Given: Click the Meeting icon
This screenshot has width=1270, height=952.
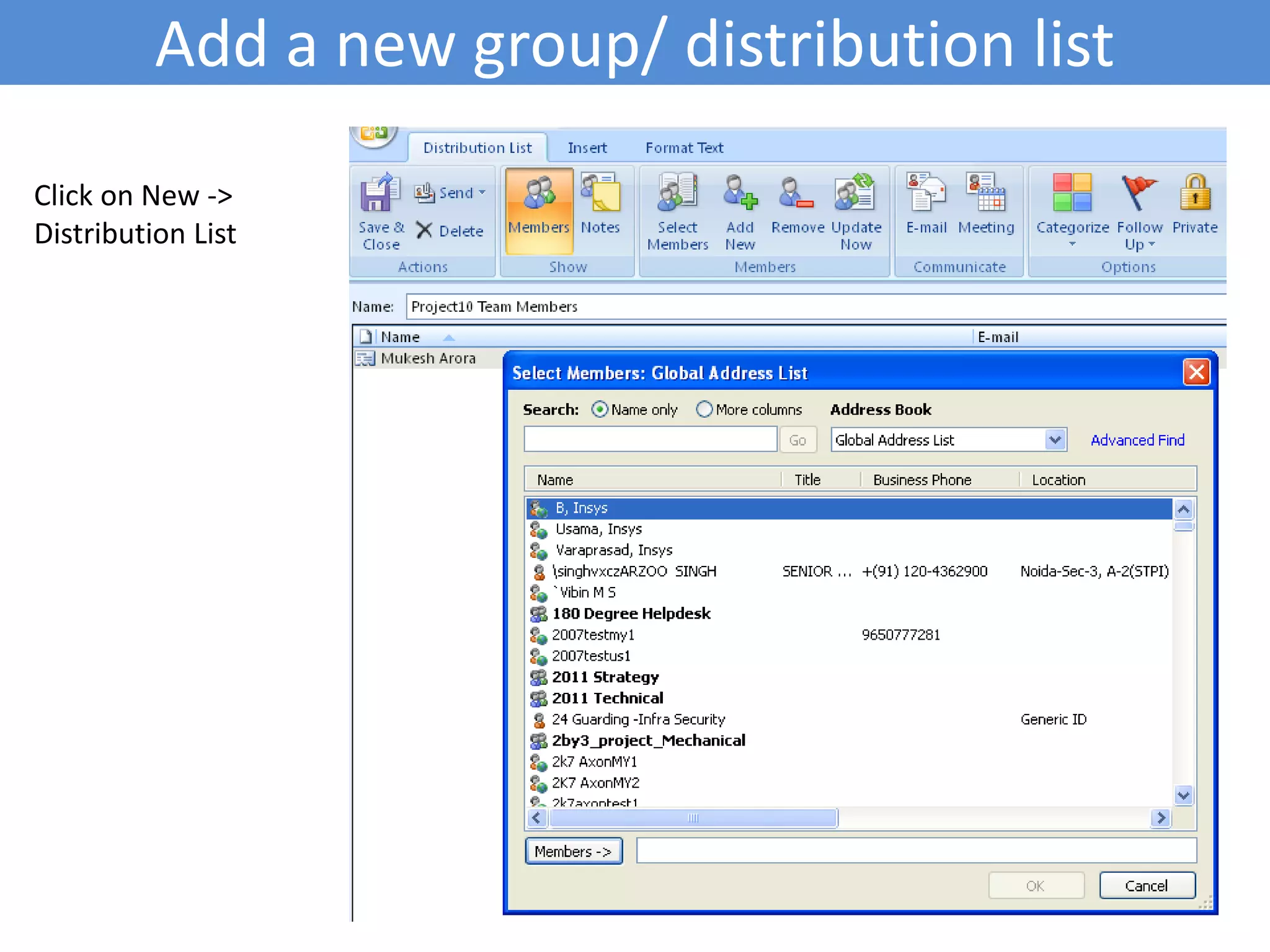Looking at the screenshot, I should [985, 192].
